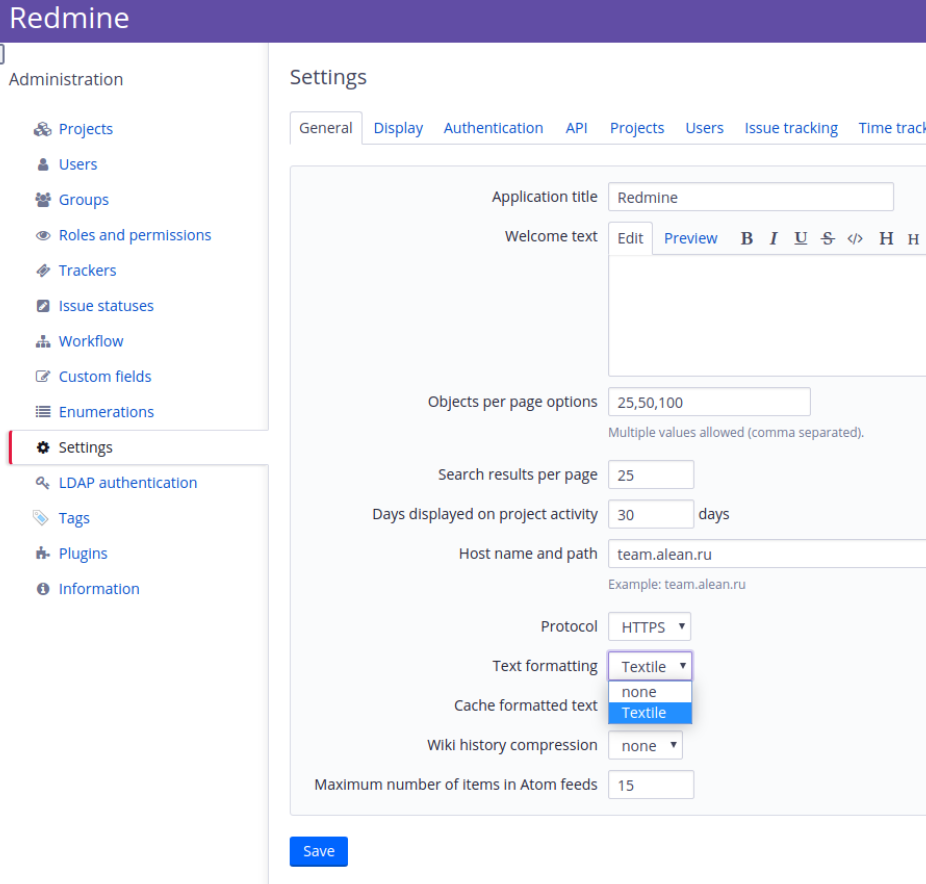Open the Authentication settings tab
This screenshot has height=884, width=926.
click(493, 128)
